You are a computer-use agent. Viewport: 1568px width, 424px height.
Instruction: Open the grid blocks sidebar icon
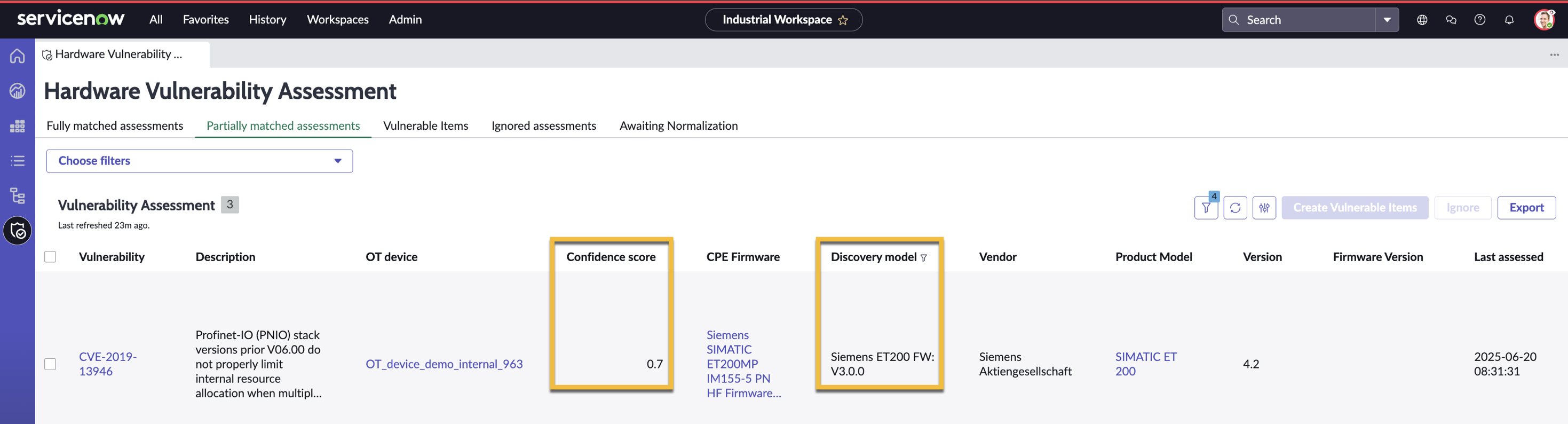click(17, 126)
